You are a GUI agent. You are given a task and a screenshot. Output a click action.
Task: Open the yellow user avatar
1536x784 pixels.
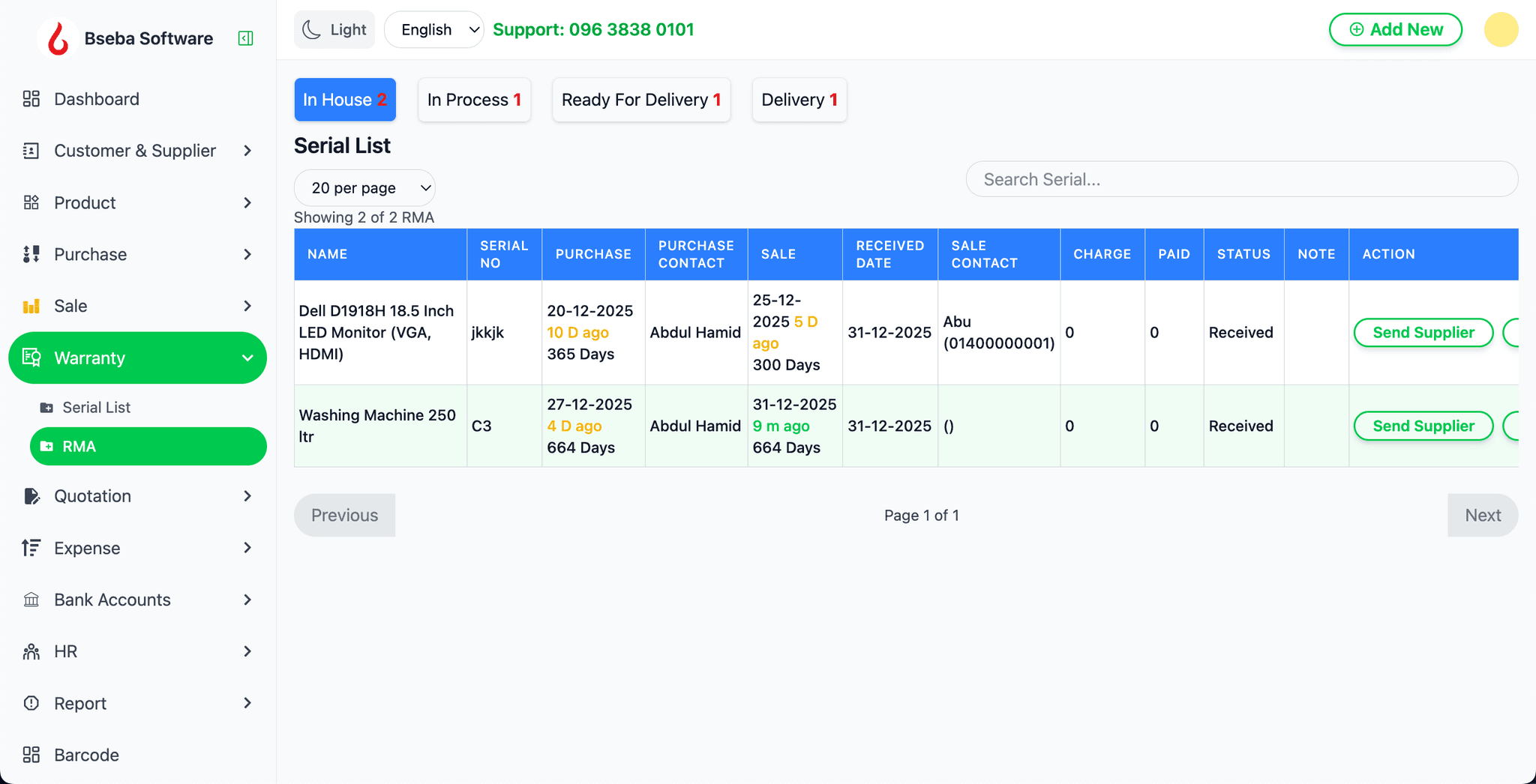tap(1501, 30)
